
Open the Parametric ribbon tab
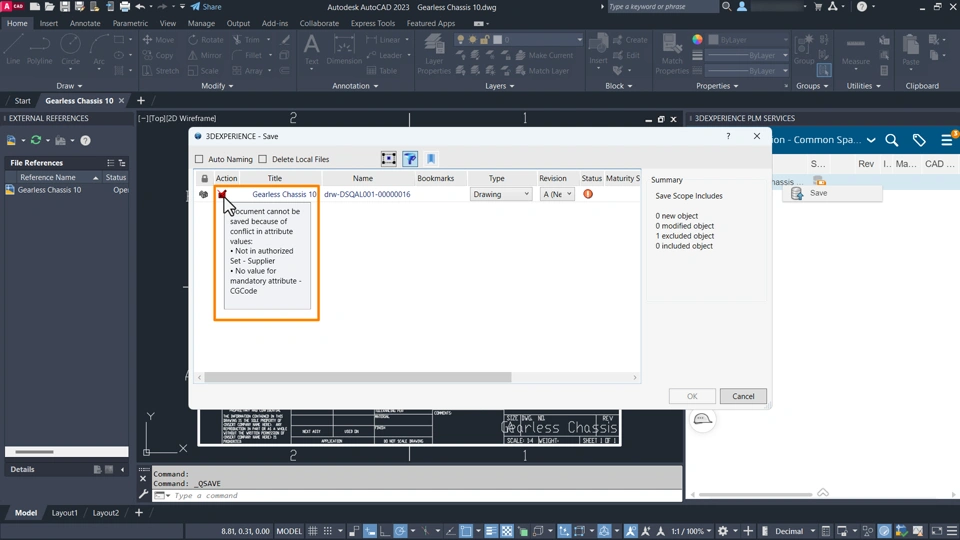pos(130,23)
